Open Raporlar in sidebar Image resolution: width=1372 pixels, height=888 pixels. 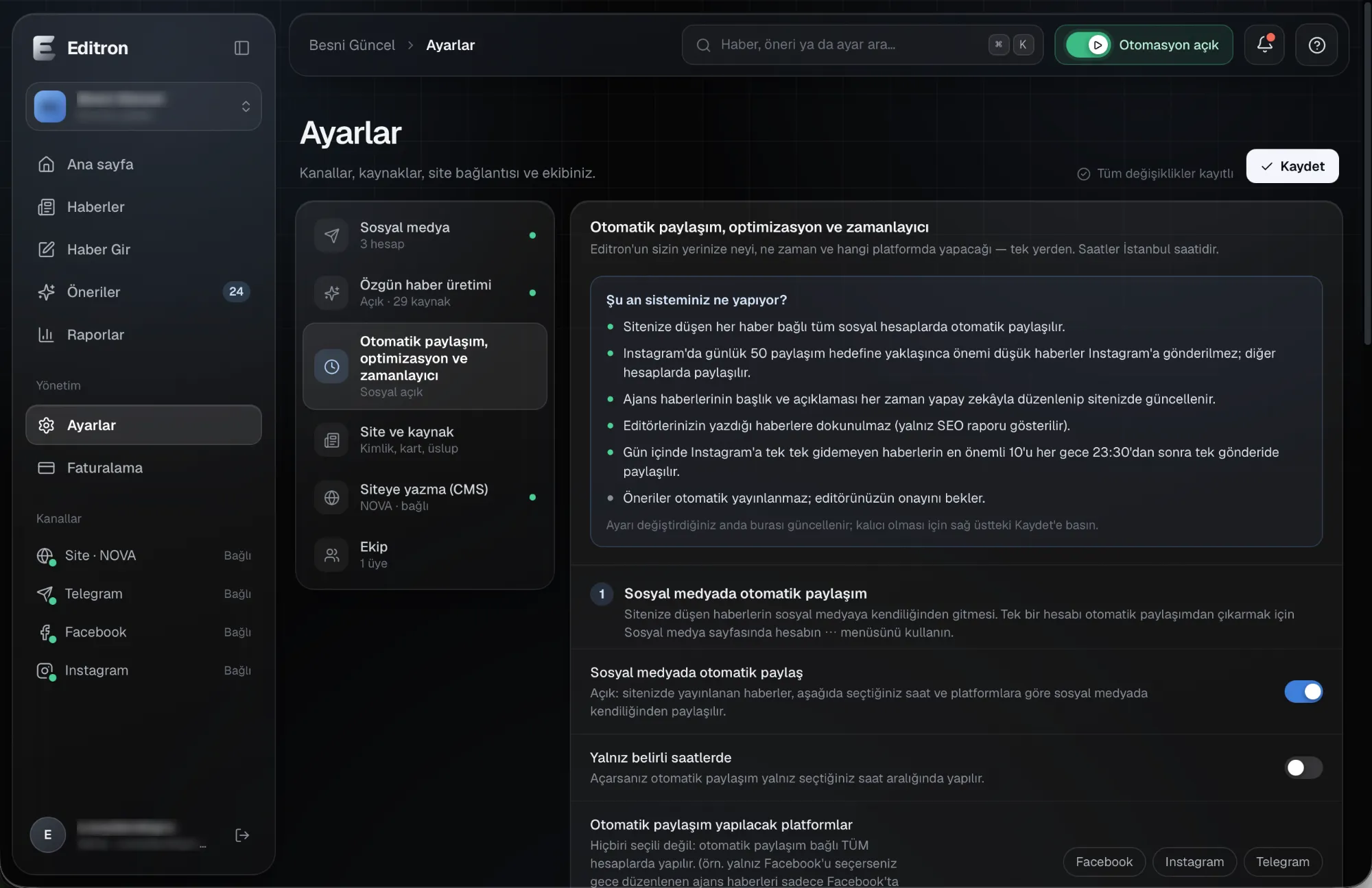143,335
